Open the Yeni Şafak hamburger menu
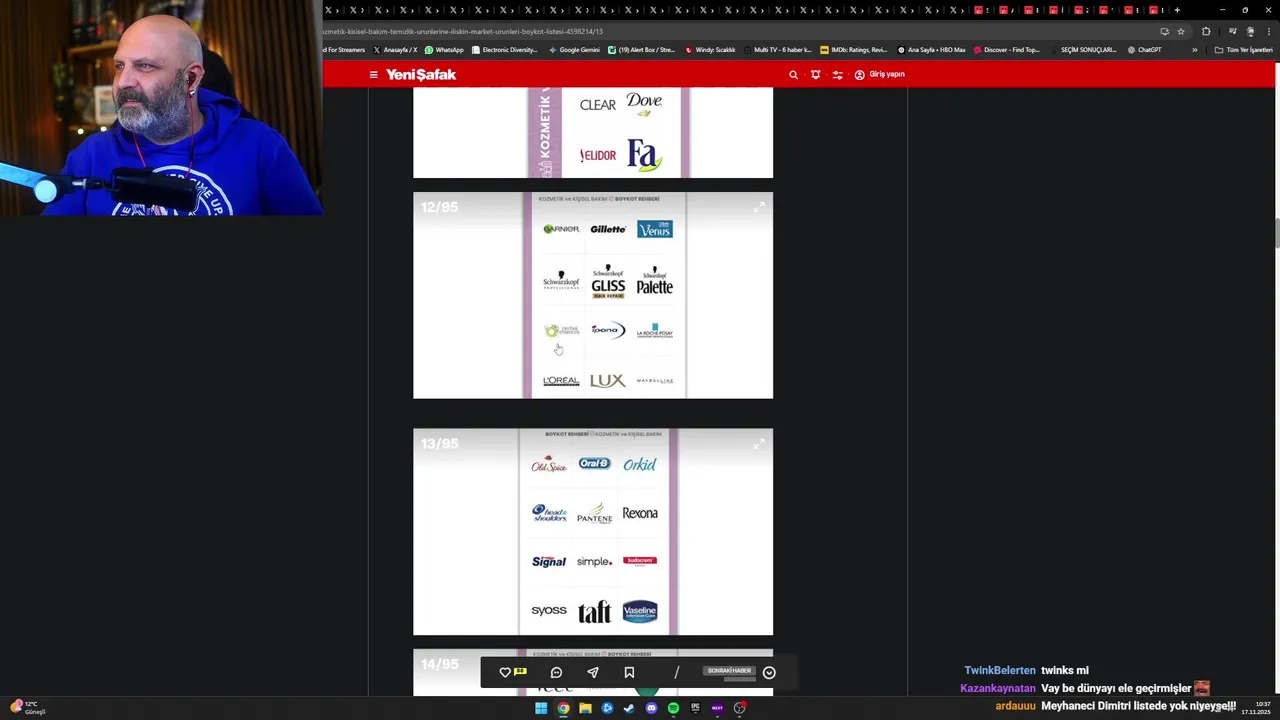This screenshot has width=1280, height=720. [373, 75]
